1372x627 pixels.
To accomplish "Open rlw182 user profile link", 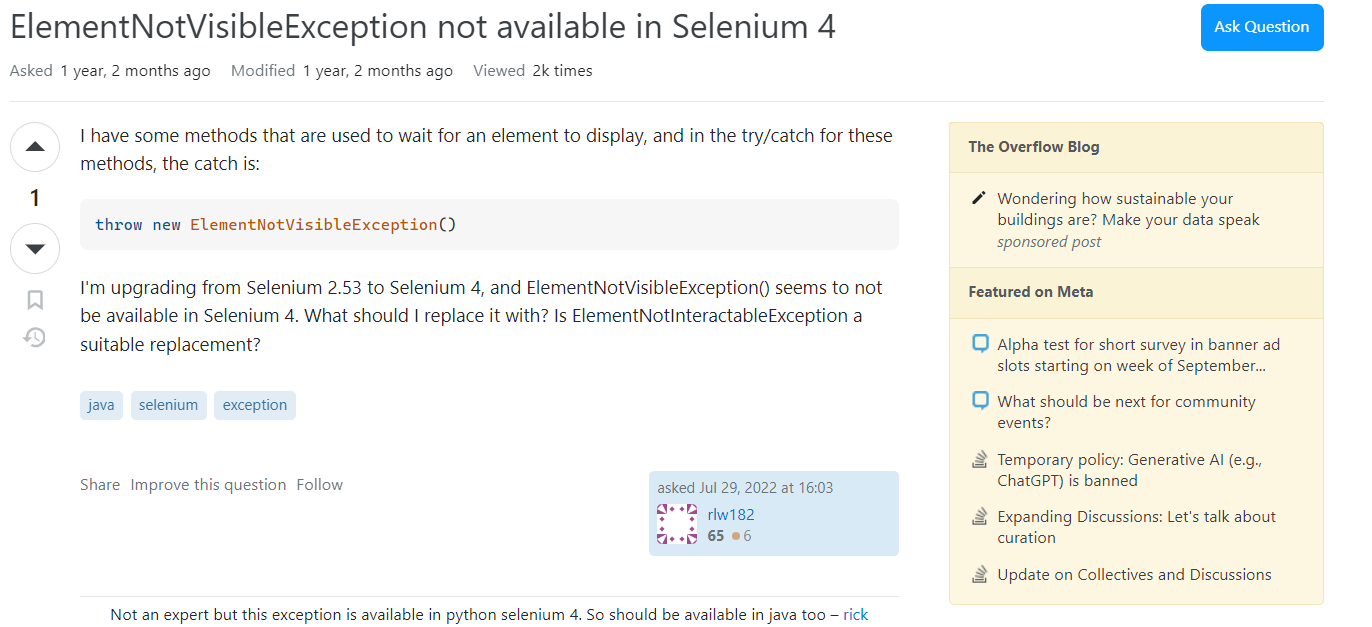I will [x=731, y=515].
